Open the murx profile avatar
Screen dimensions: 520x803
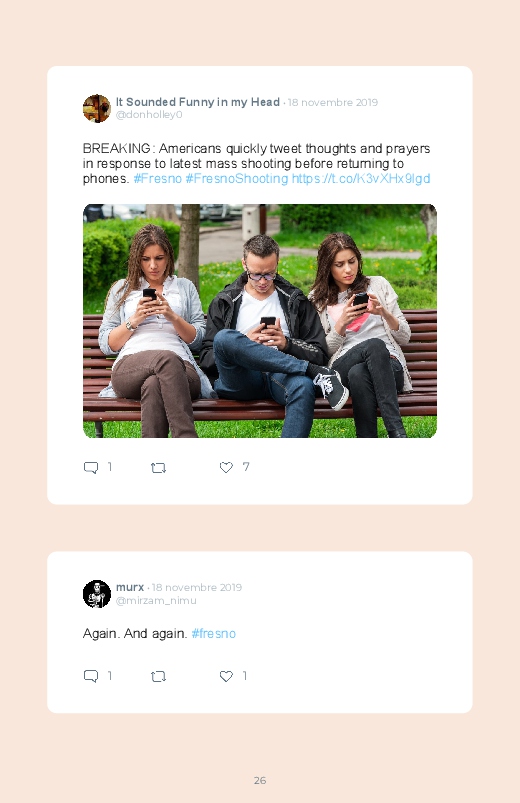pyautogui.click(x=97, y=594)
